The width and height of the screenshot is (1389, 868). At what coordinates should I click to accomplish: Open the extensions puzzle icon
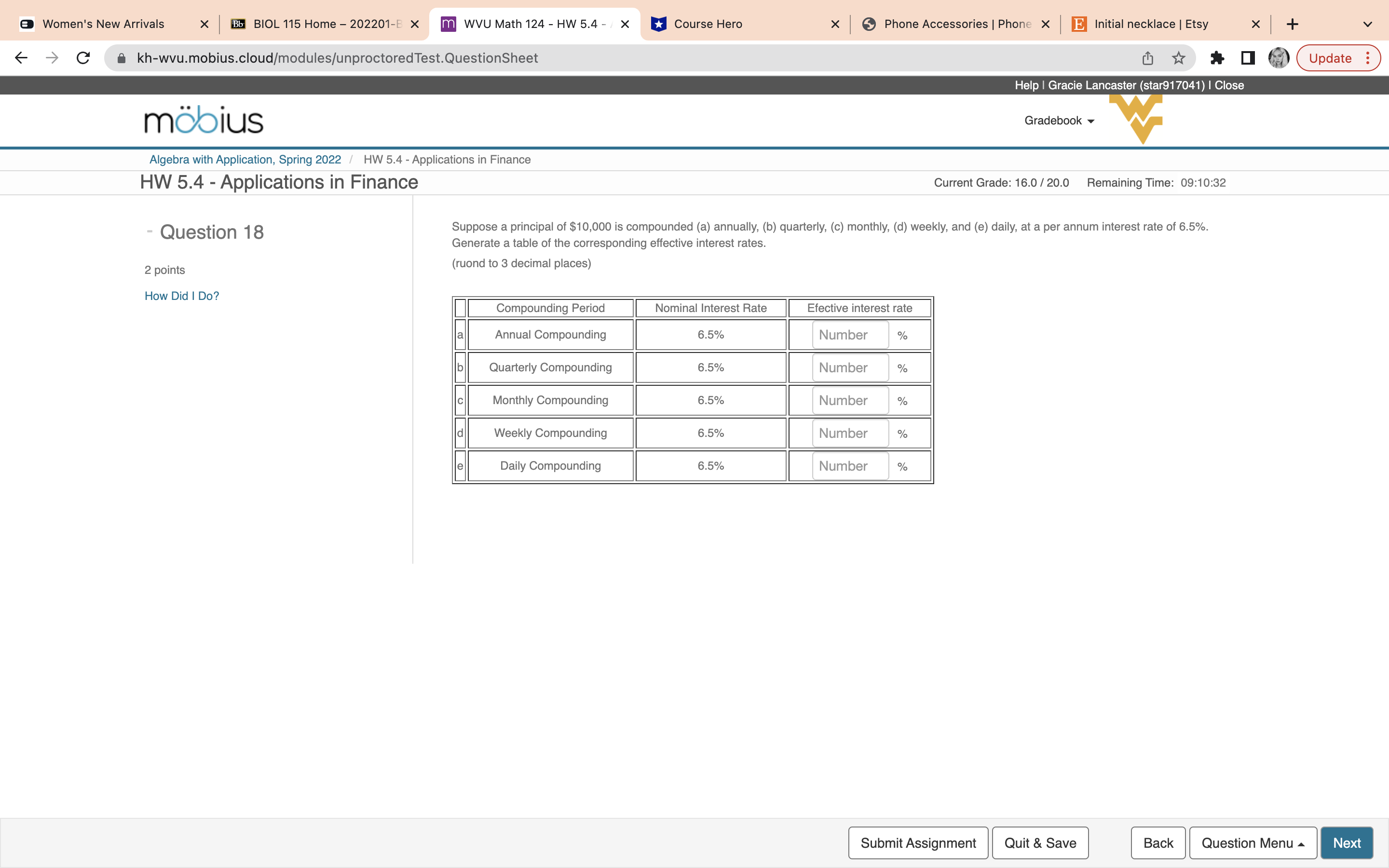[1217, 58]
